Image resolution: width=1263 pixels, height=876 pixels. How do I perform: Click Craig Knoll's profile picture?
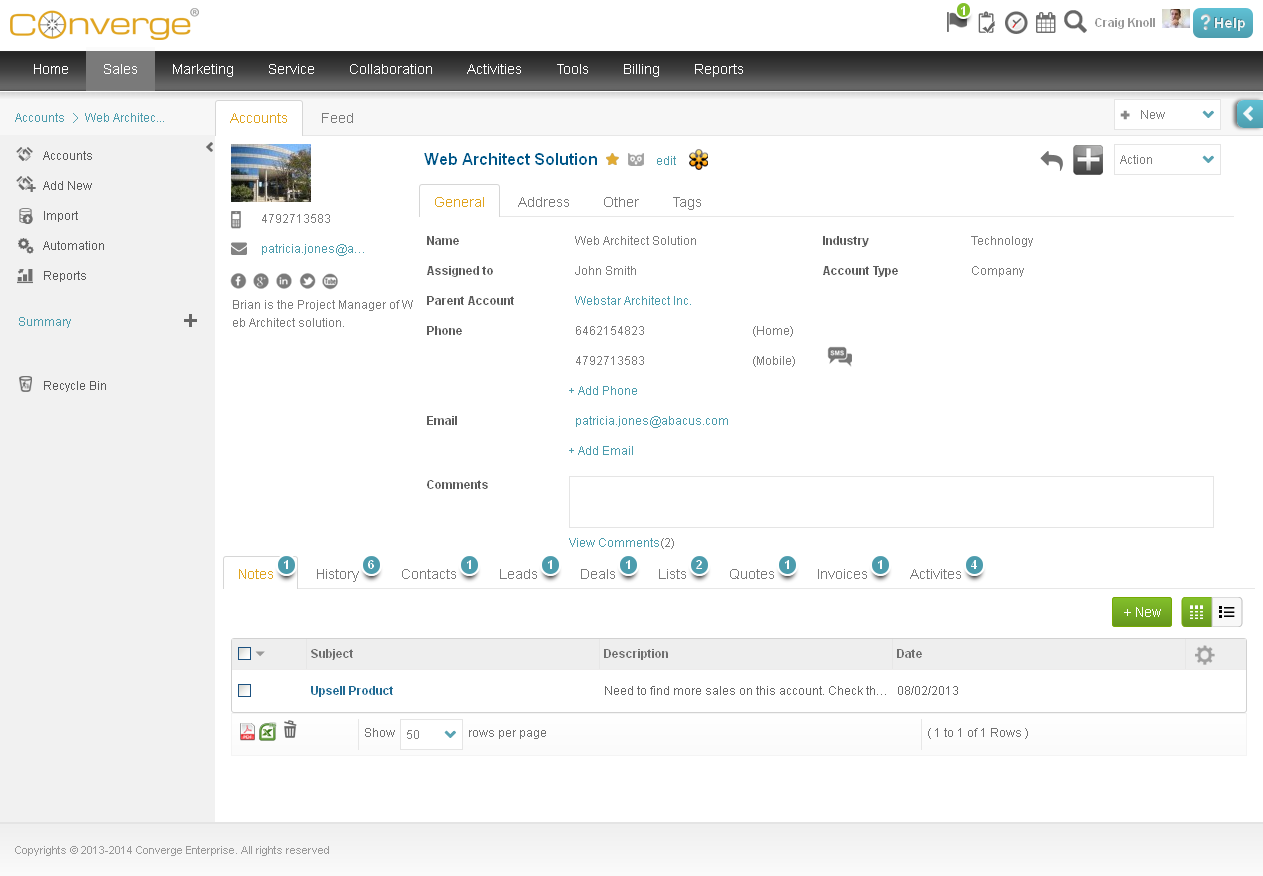coord(1175,20)
